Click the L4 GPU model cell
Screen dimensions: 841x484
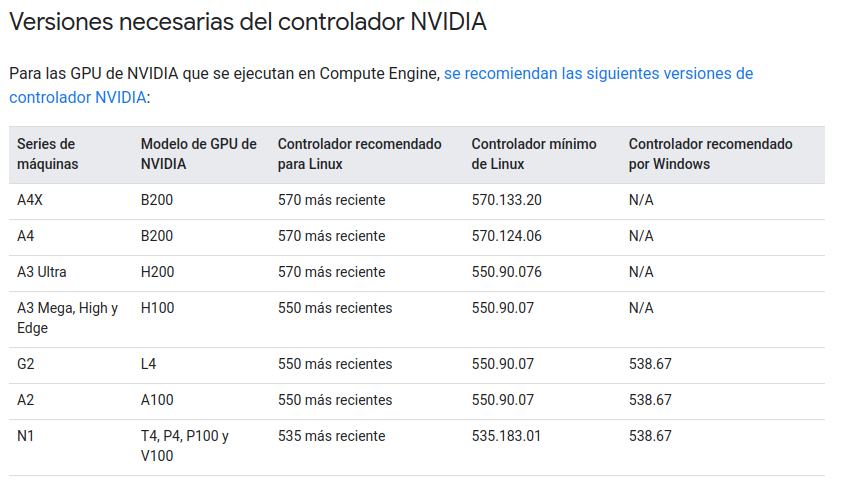pyautogui.click(x=149, y=364)
